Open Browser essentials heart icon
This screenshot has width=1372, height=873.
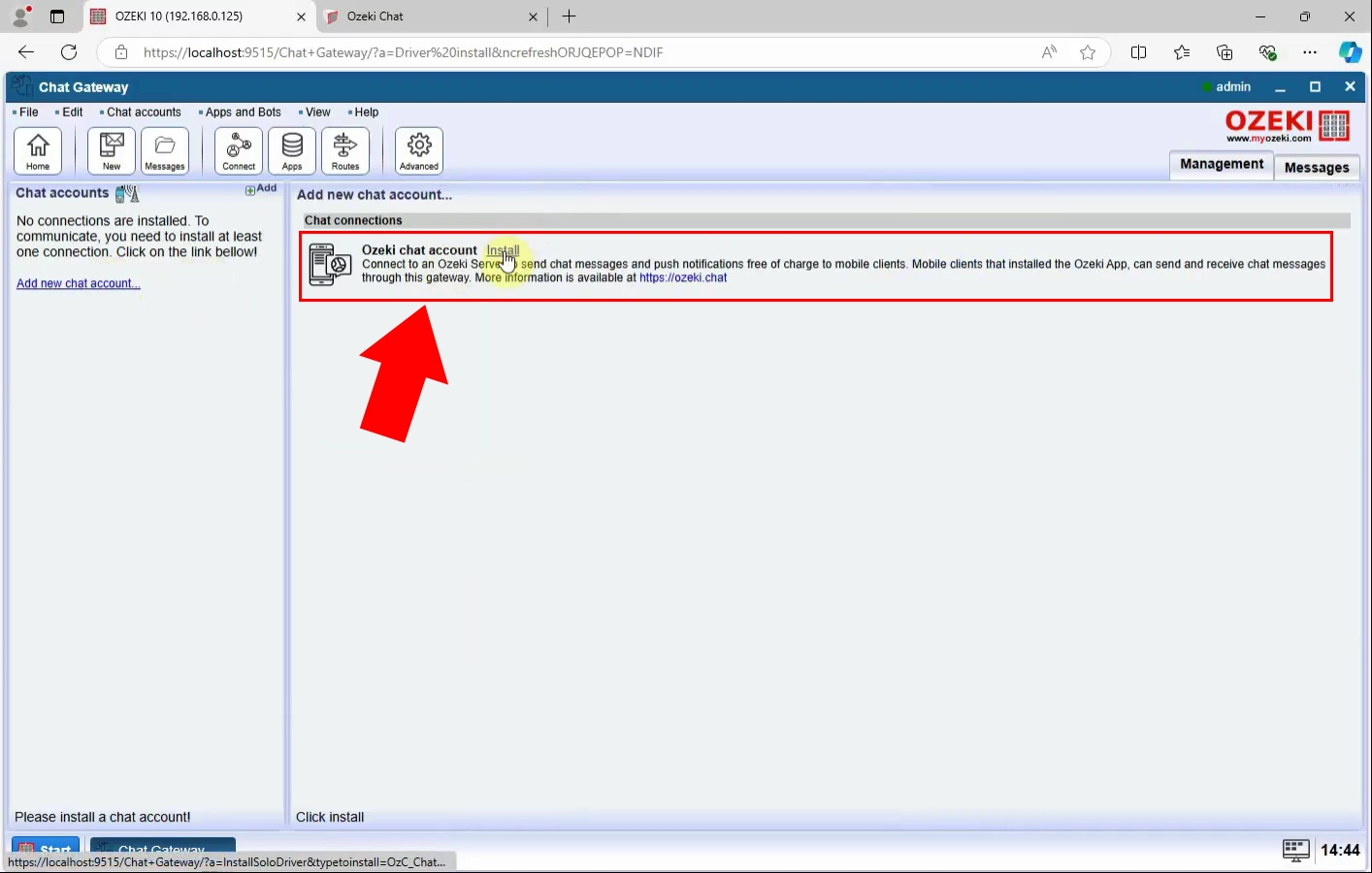pyautogui.click(x=1267, y=52)
